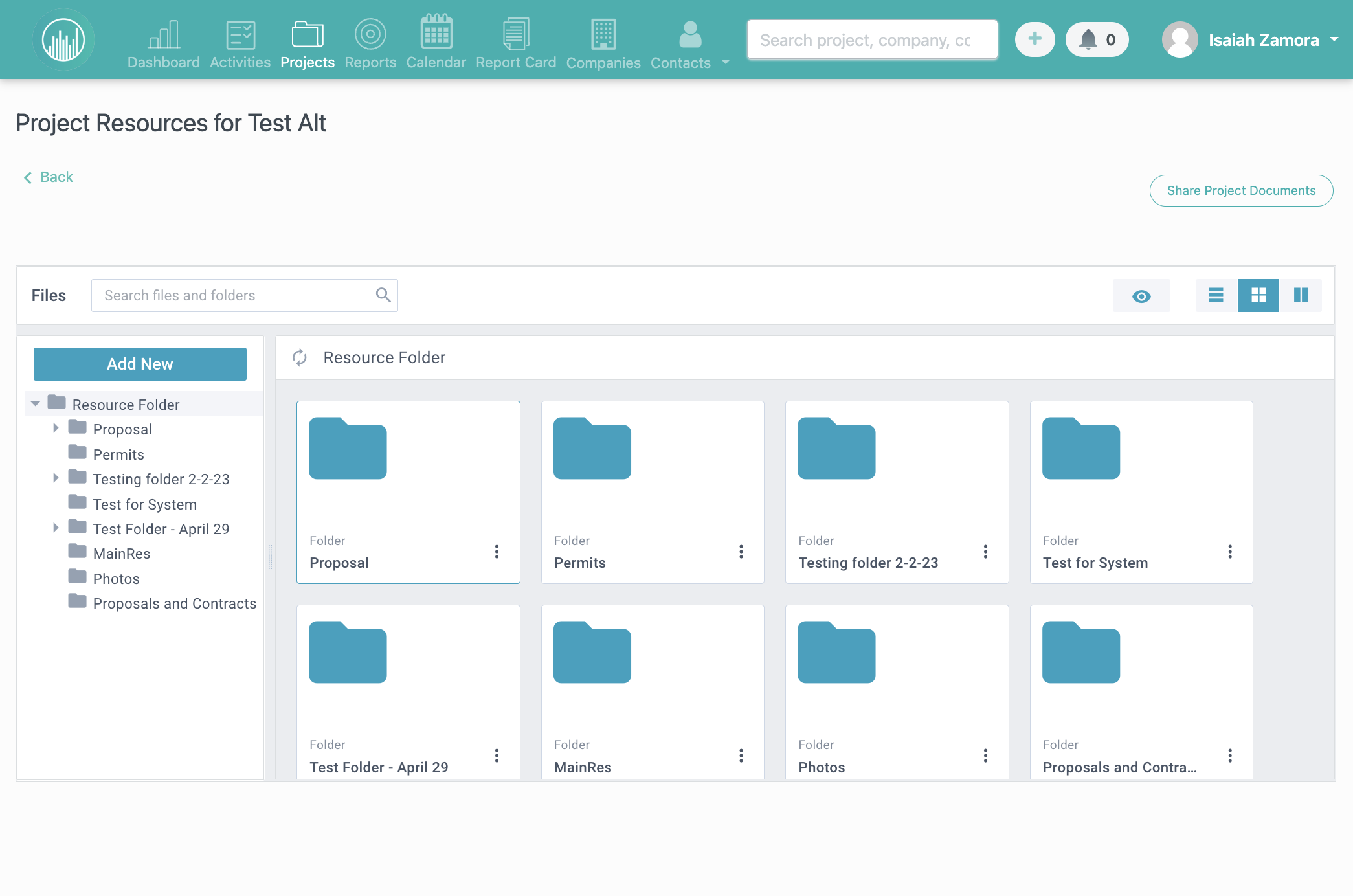Screen dimensions: 1353x896
Task: Open options menu for Photos folder
Action: pyautogui.click(x=985, y=756)
